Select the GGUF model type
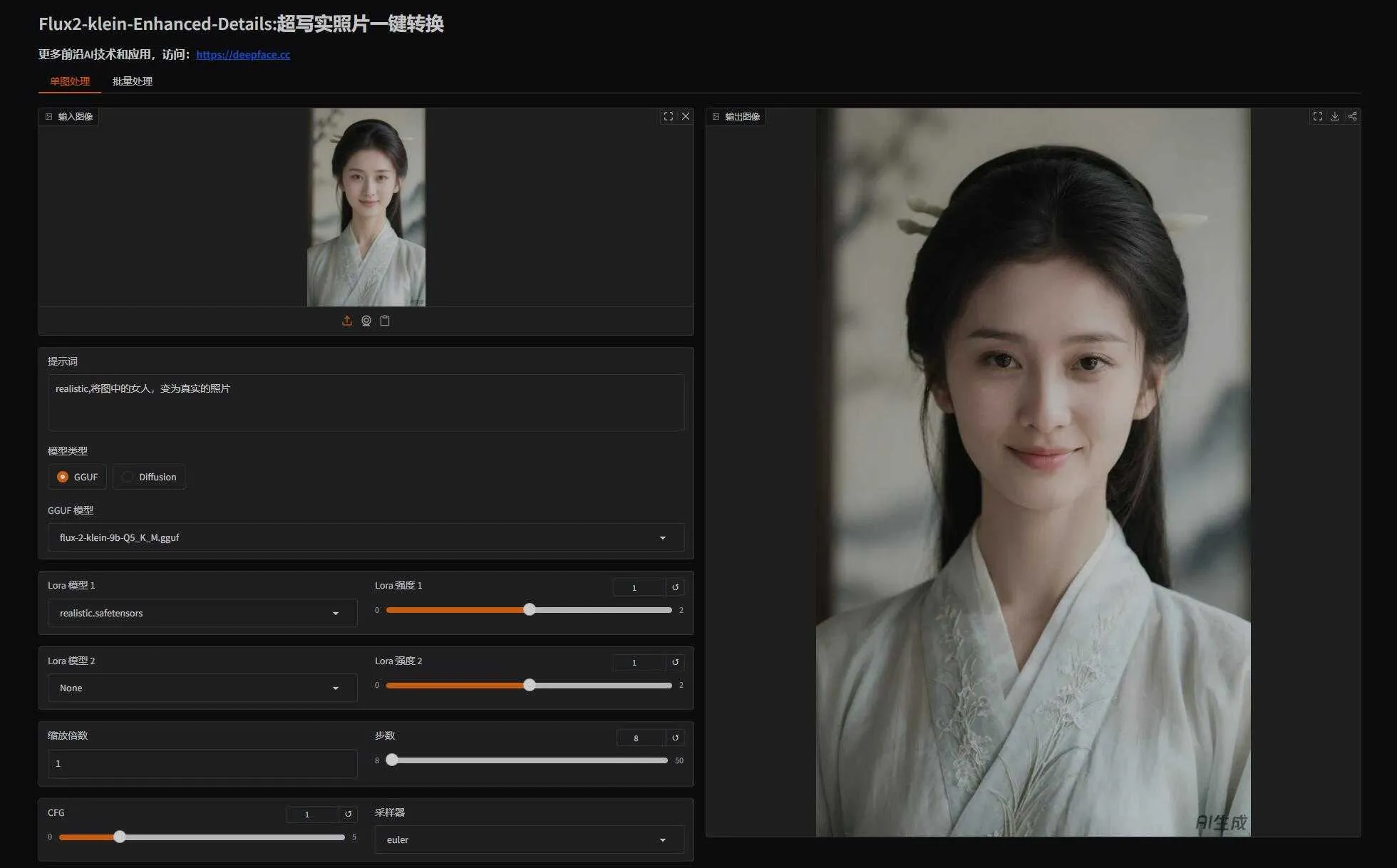The height and width of the screenshot is (868, 1397). [x=63, y=477]
